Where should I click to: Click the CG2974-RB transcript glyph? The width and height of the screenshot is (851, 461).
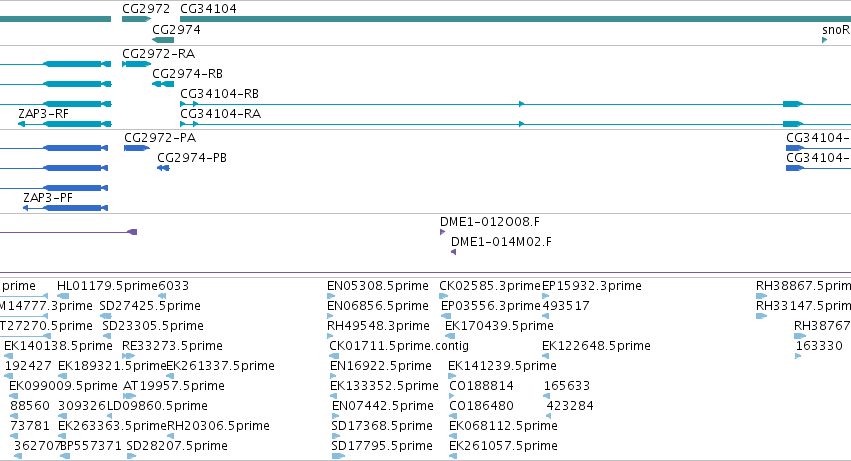[x=163, y=84]
